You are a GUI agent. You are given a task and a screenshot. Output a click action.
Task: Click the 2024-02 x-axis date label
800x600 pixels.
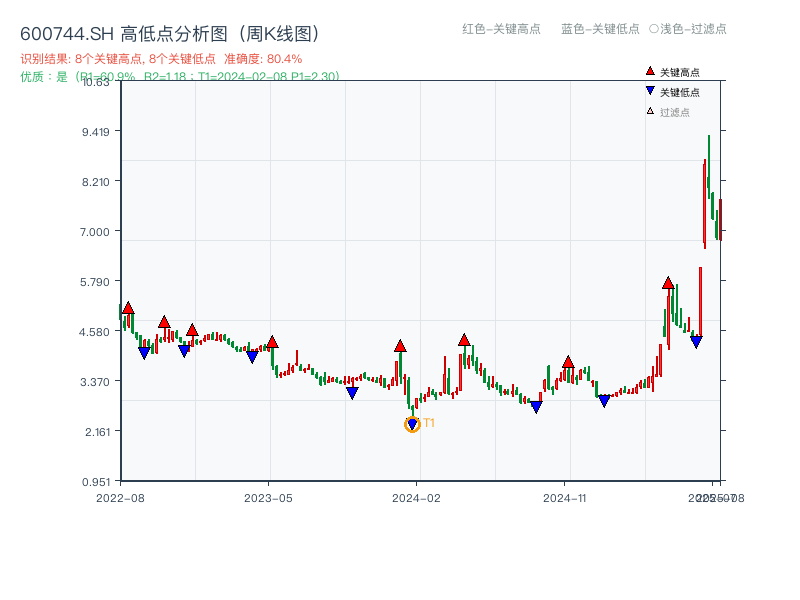[419, 495]
